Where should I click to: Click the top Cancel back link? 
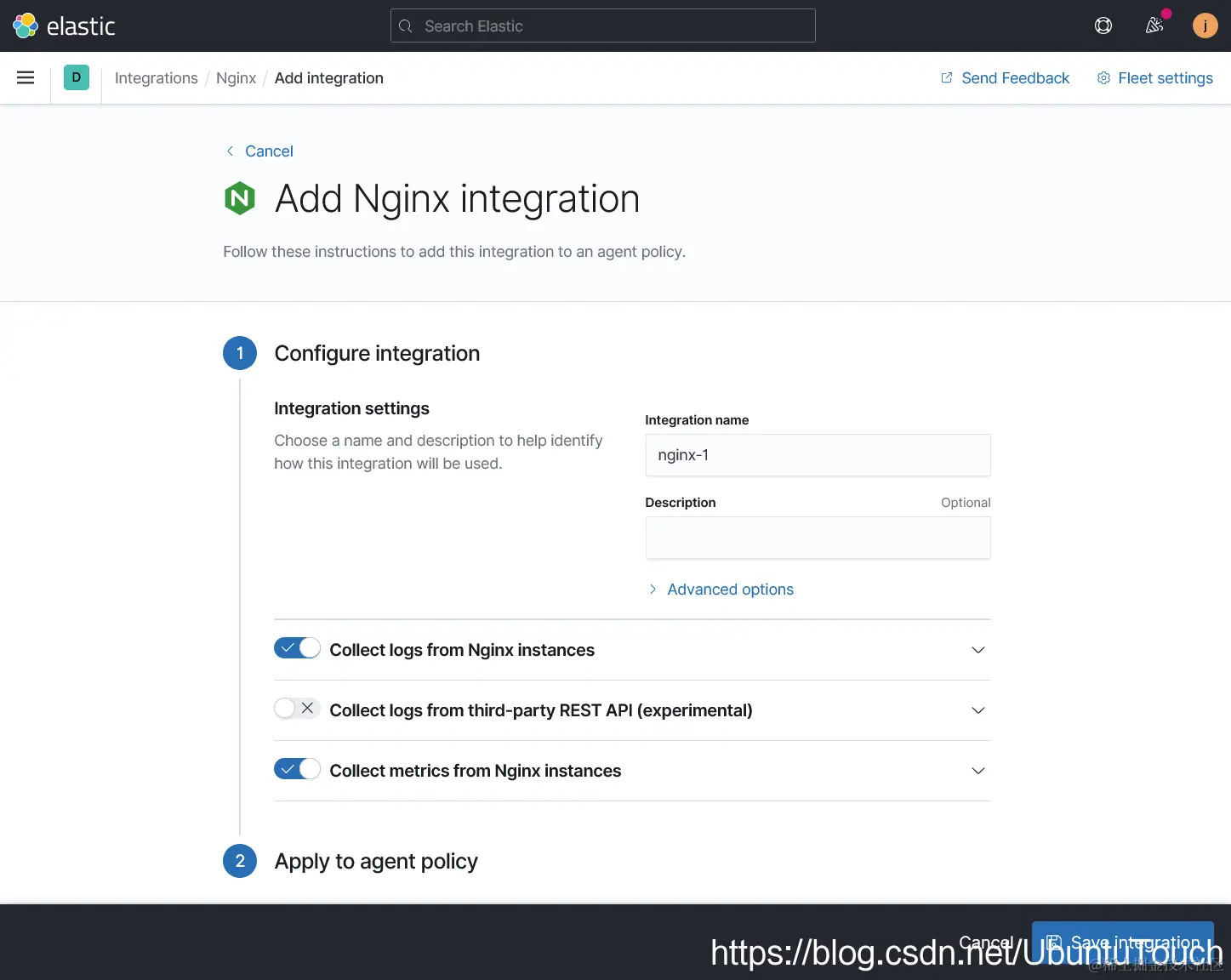259,151
